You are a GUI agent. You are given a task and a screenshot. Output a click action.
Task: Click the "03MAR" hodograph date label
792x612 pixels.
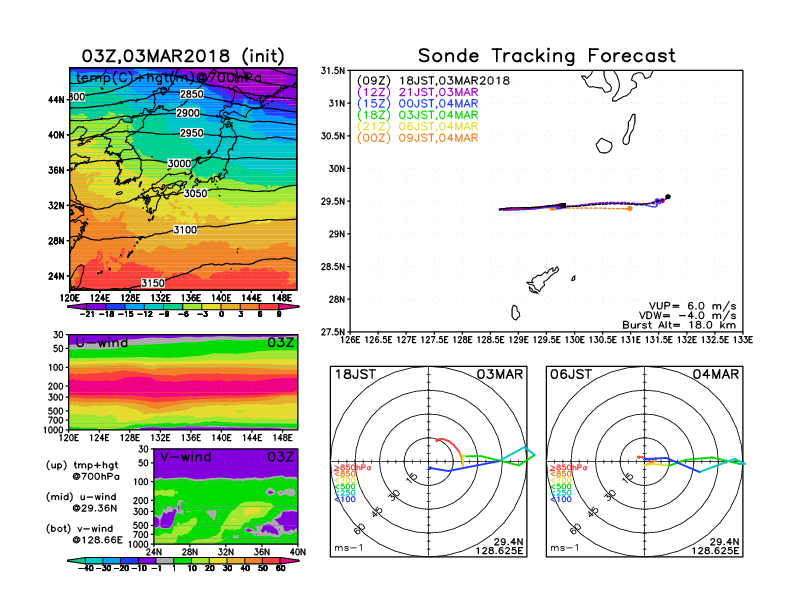click(500, 374)
